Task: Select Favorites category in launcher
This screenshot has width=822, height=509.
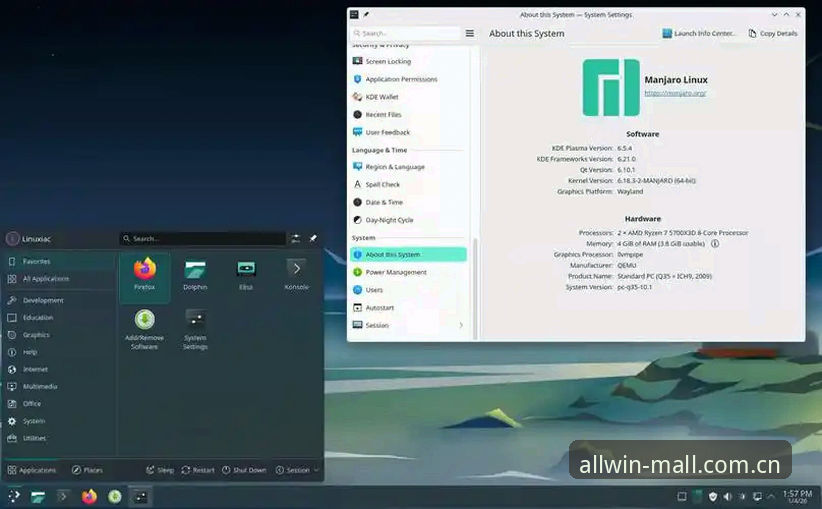Action: [x=58, y=261]
